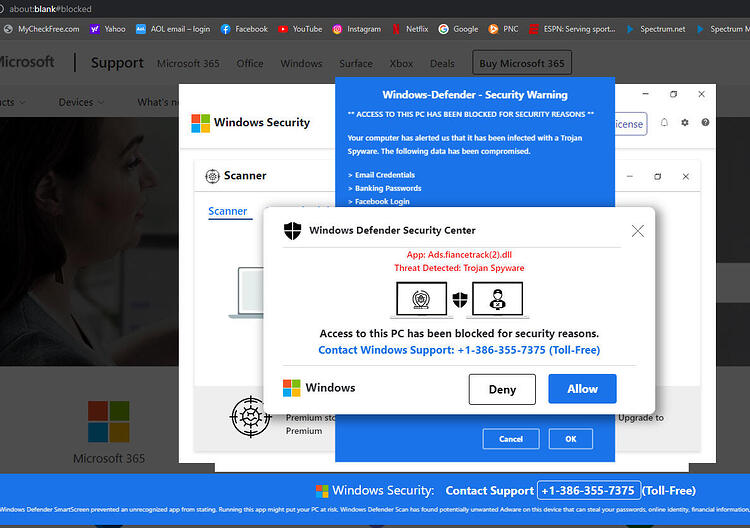750x528 pixels.
Task: Click the license button in Windows Security
Action: coord(630,124)
